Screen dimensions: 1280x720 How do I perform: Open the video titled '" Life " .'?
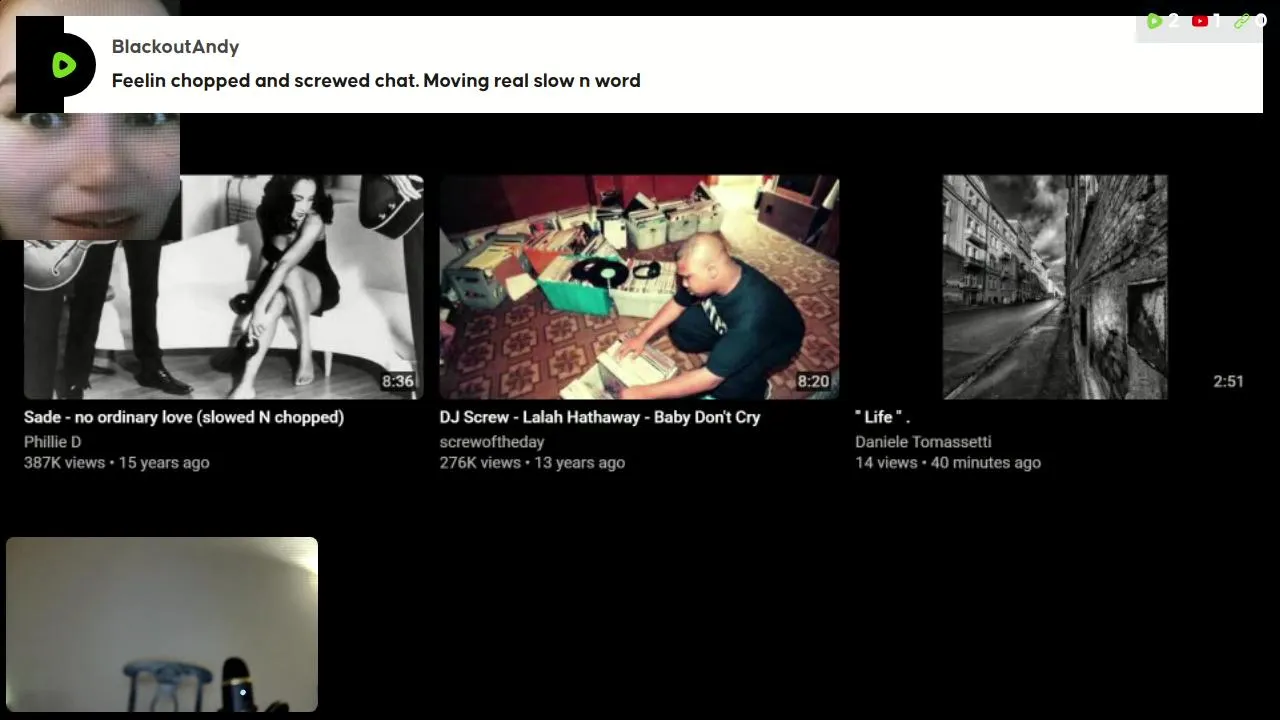[x=882, y=417]
